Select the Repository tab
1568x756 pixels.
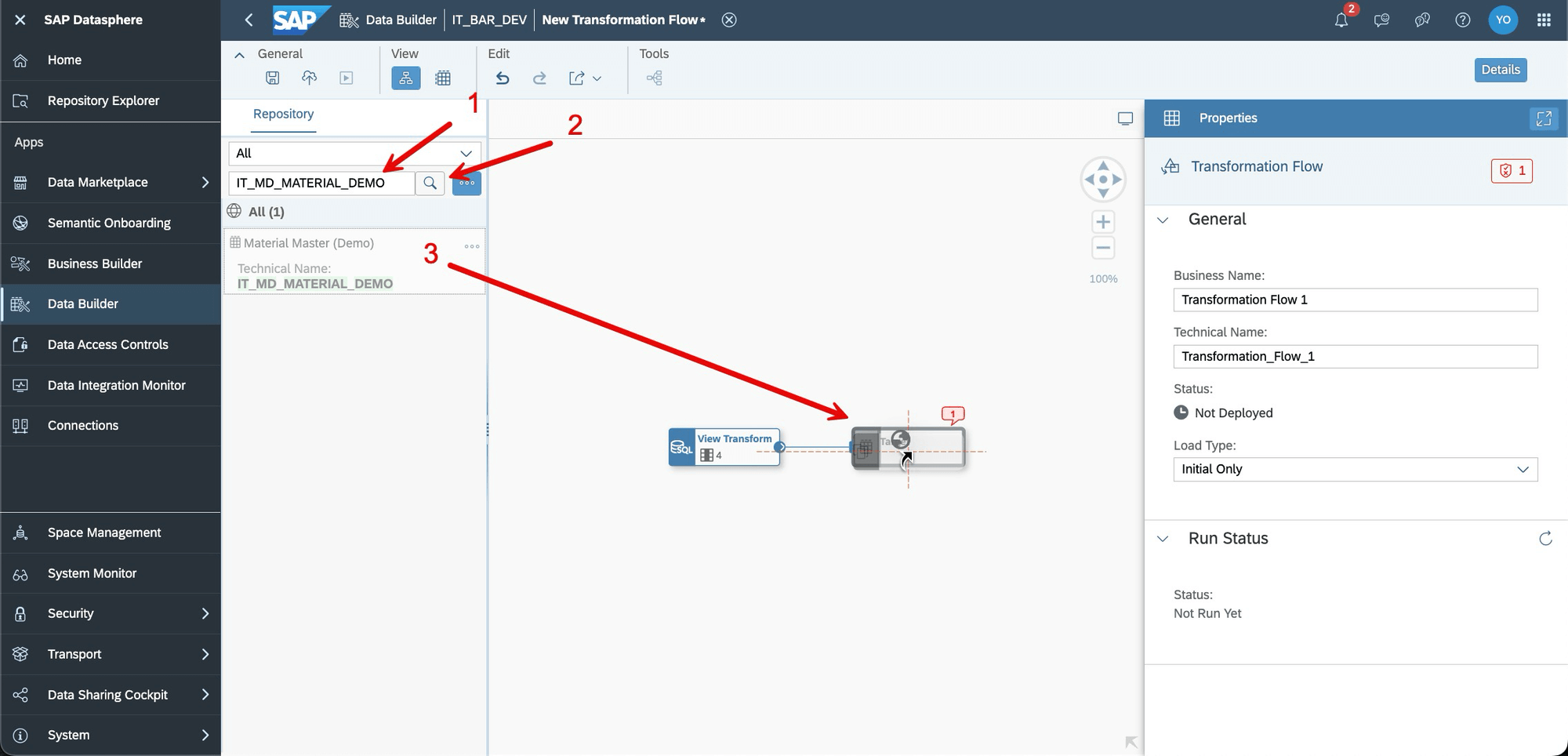coord(283,114)
